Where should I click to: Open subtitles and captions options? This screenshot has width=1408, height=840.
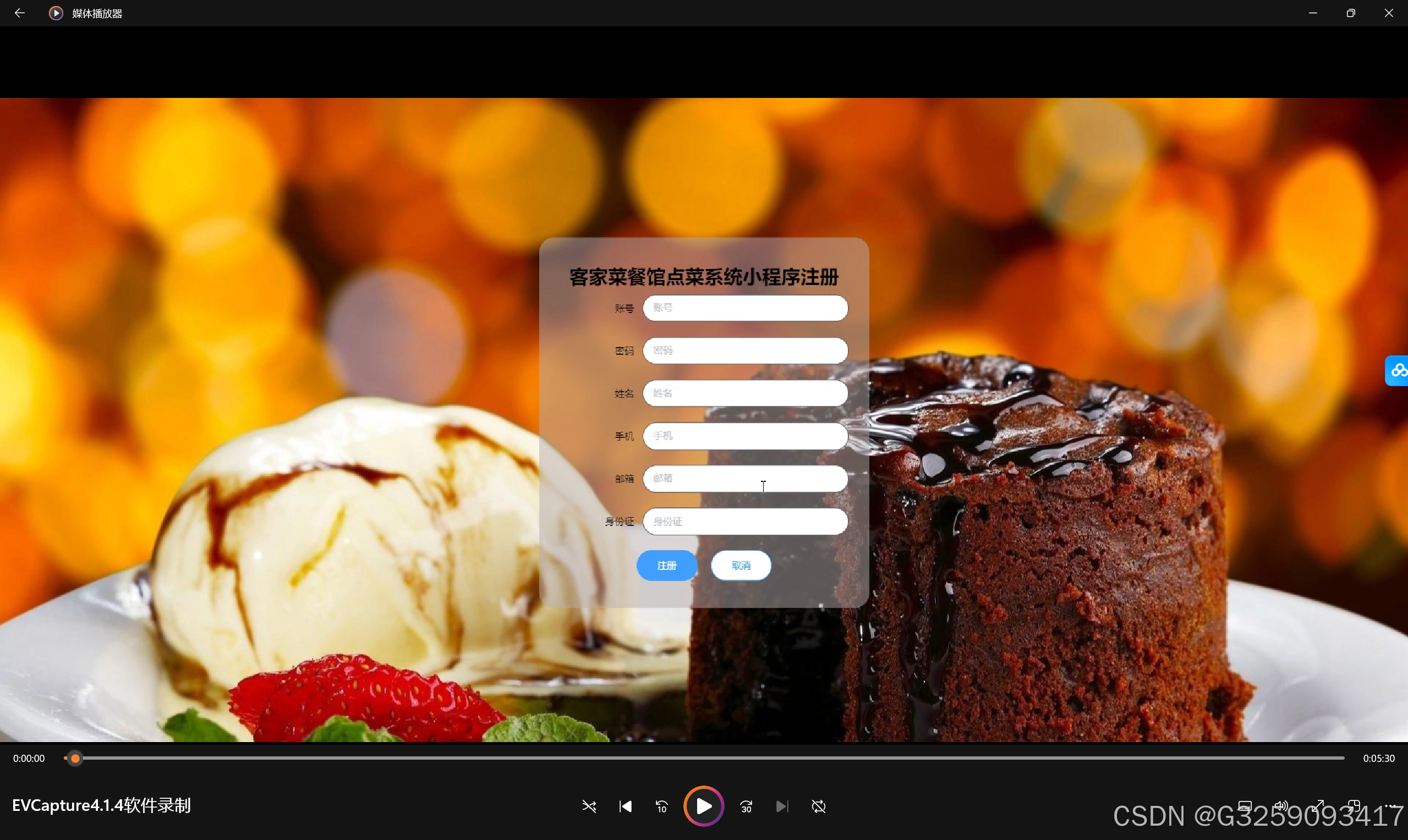pyautogui.click(x=1245, y=806)
